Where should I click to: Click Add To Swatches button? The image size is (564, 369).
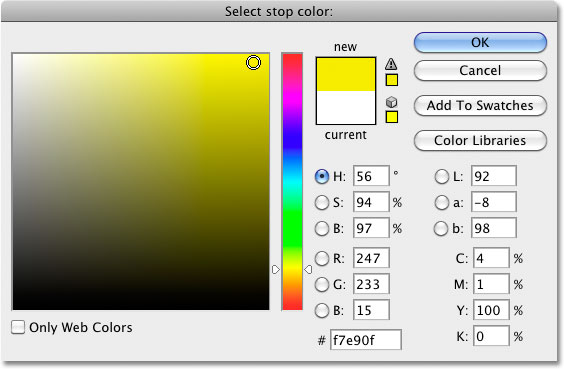(480, 105)
